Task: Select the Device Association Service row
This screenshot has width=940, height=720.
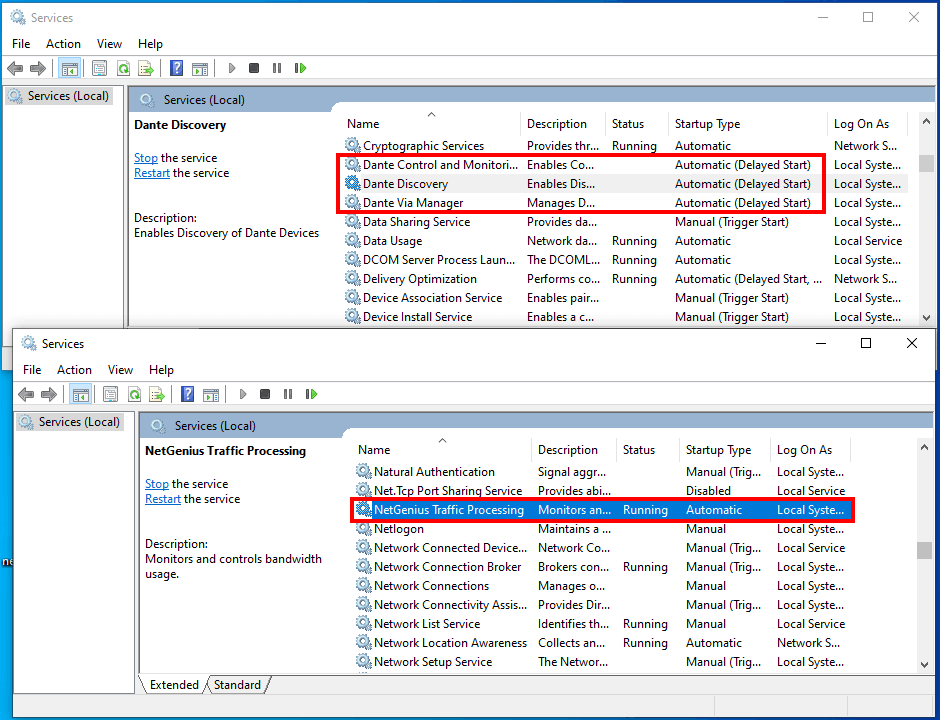Action: pos(625,298)
